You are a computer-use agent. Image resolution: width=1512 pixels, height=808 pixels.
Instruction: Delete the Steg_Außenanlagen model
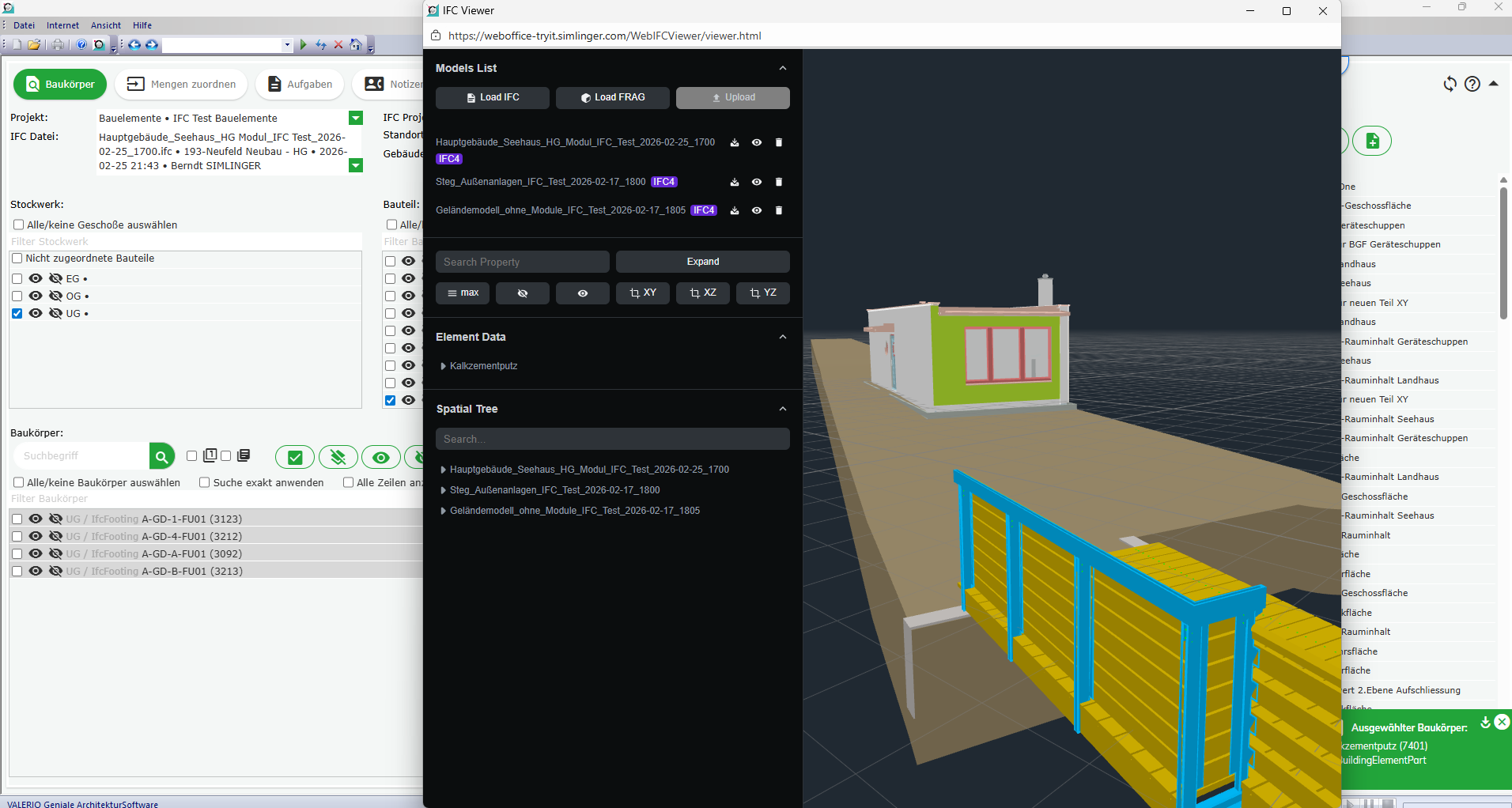(x=779, y=183)
